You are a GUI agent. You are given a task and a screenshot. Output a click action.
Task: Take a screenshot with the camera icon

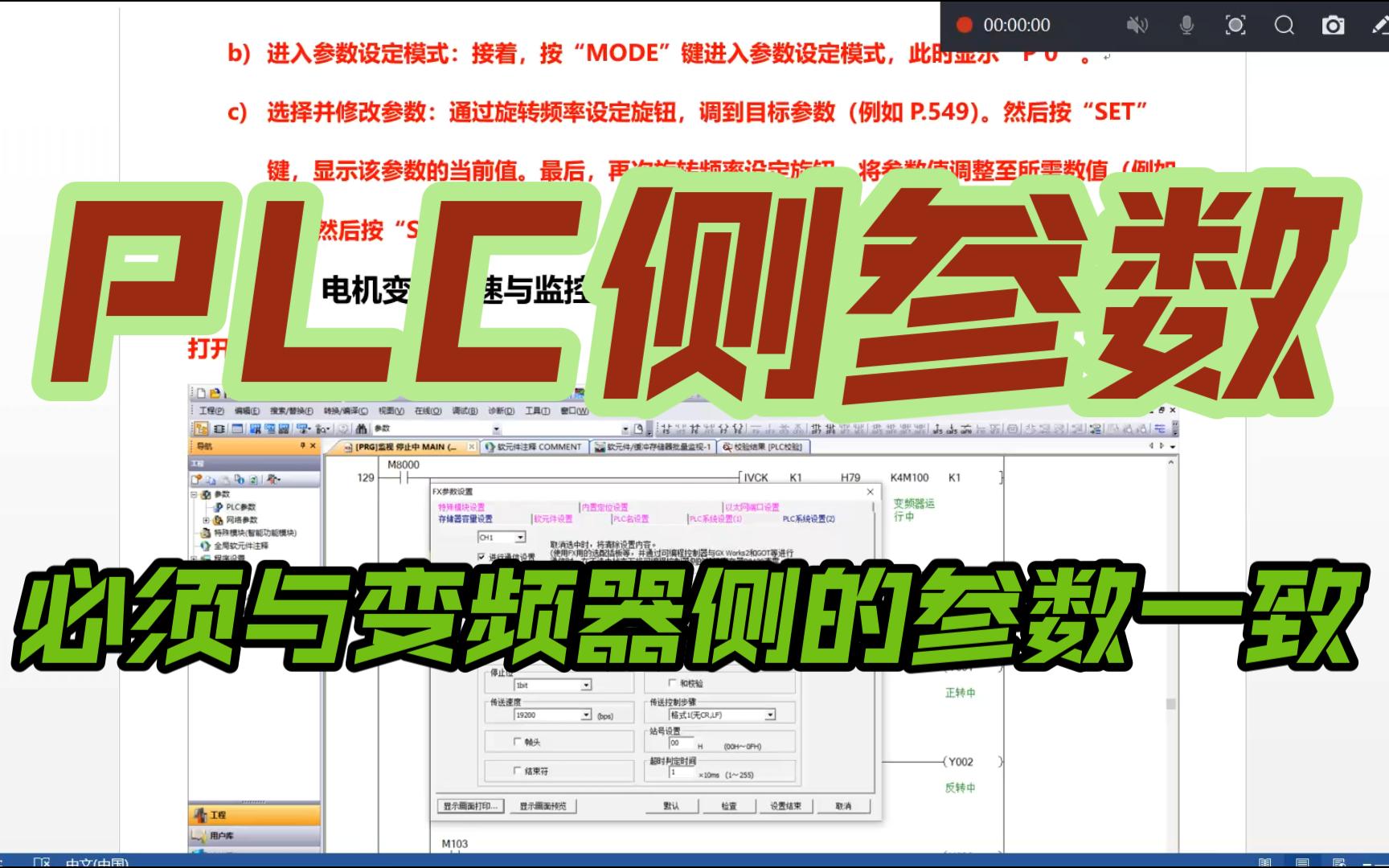click(x=1334, y=25)
